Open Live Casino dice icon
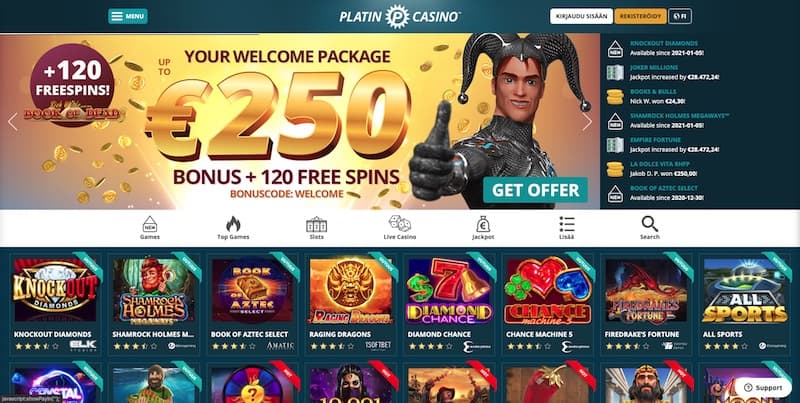The image size is (800, 403). click(399, 223)
